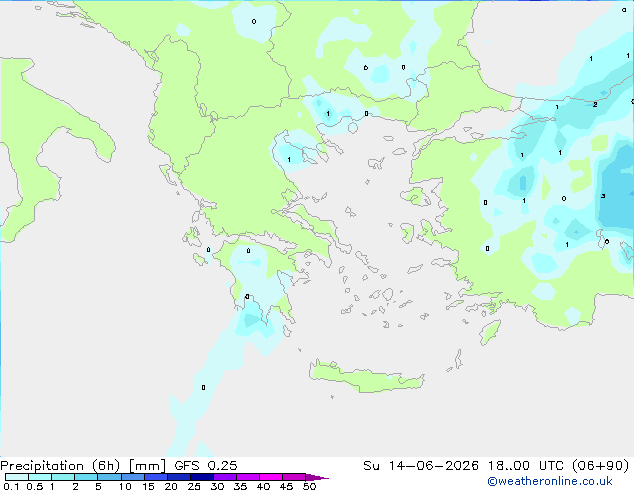Click the 20–25 mm dark blue legend box
The image size is (634, 490).
click(x=179, y=477)
